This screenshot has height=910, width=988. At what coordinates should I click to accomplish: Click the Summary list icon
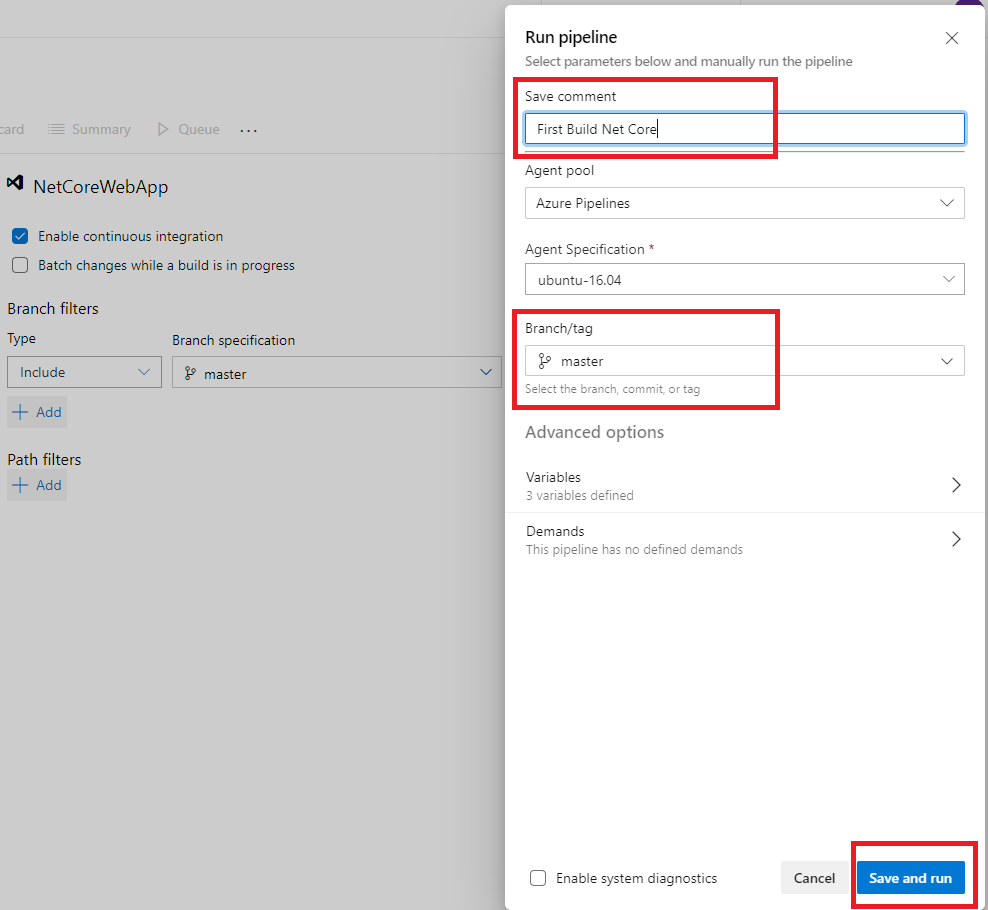57,129
